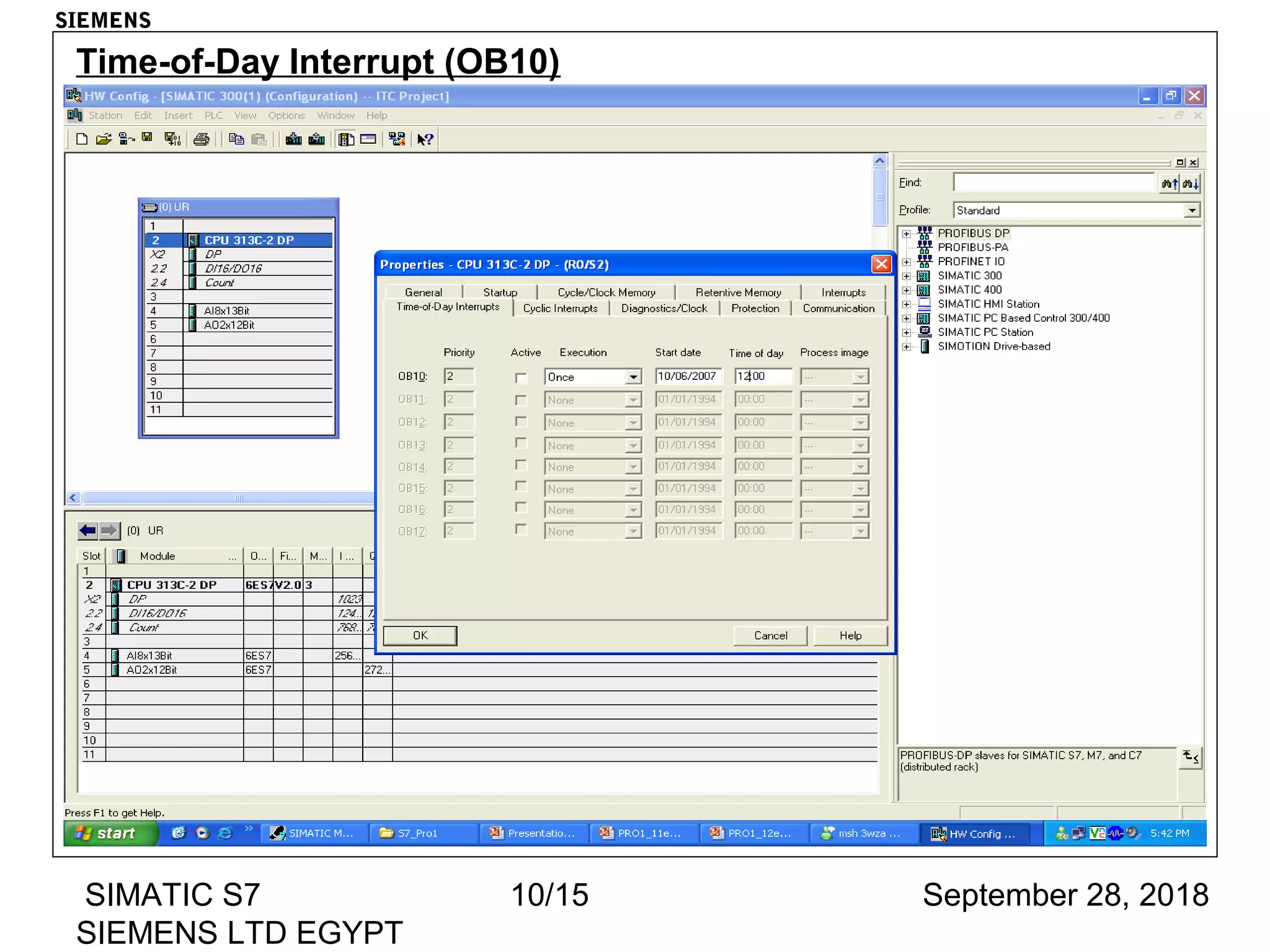Click the Save floppy disk icon
Image resolution: width=1270 pixels, height=952 pixels.
tap(147, 138)
